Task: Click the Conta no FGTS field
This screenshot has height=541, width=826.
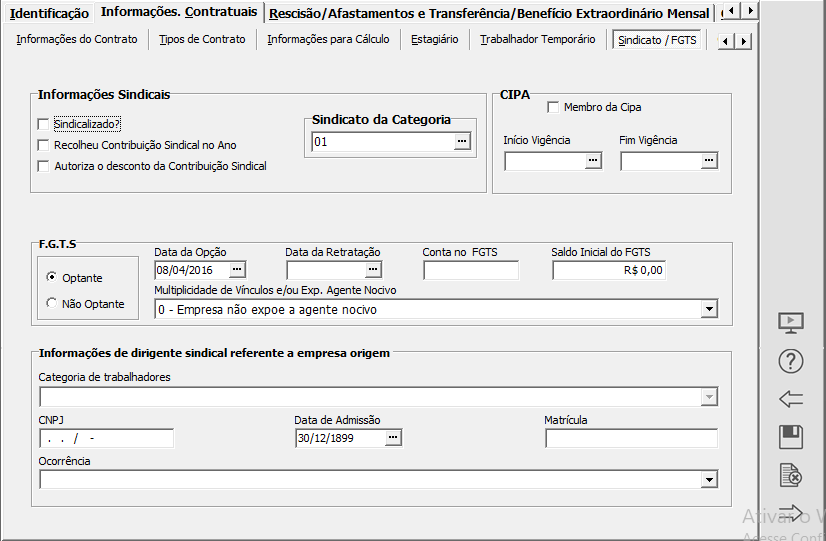Action: (470, 270)
